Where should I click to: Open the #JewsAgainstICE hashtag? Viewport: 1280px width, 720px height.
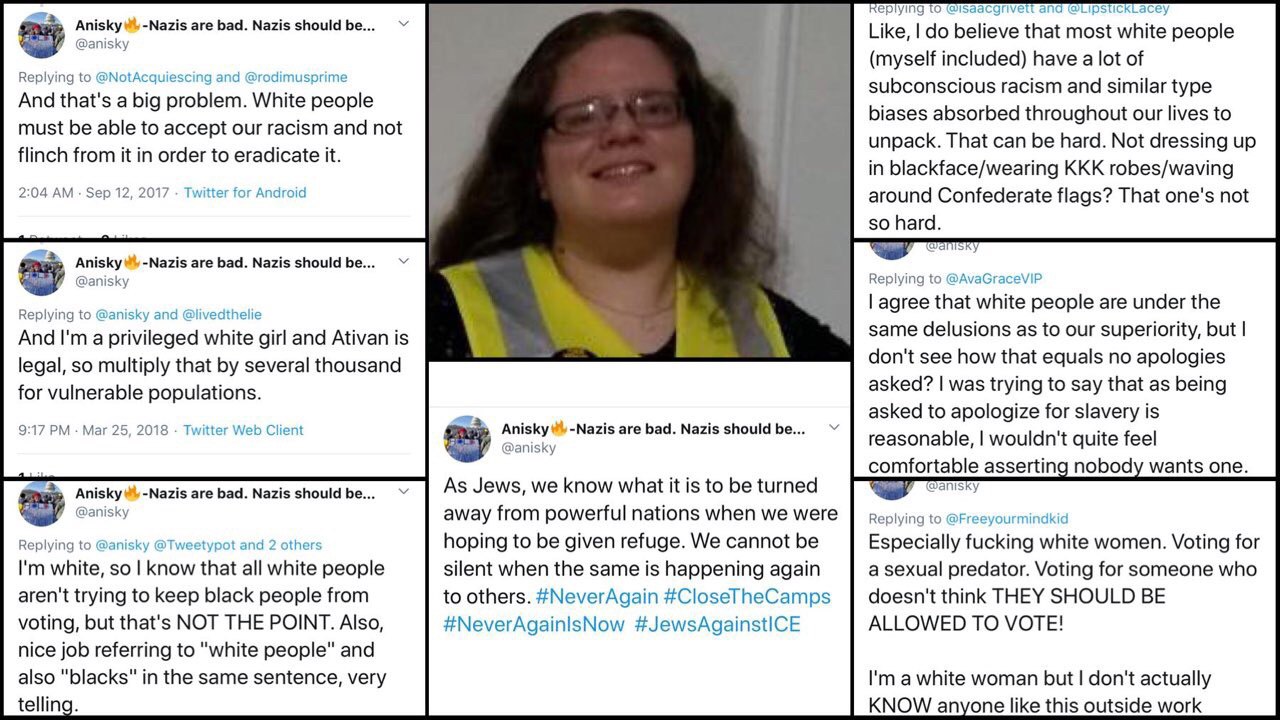pyautogui.click(x=717, y=625)
